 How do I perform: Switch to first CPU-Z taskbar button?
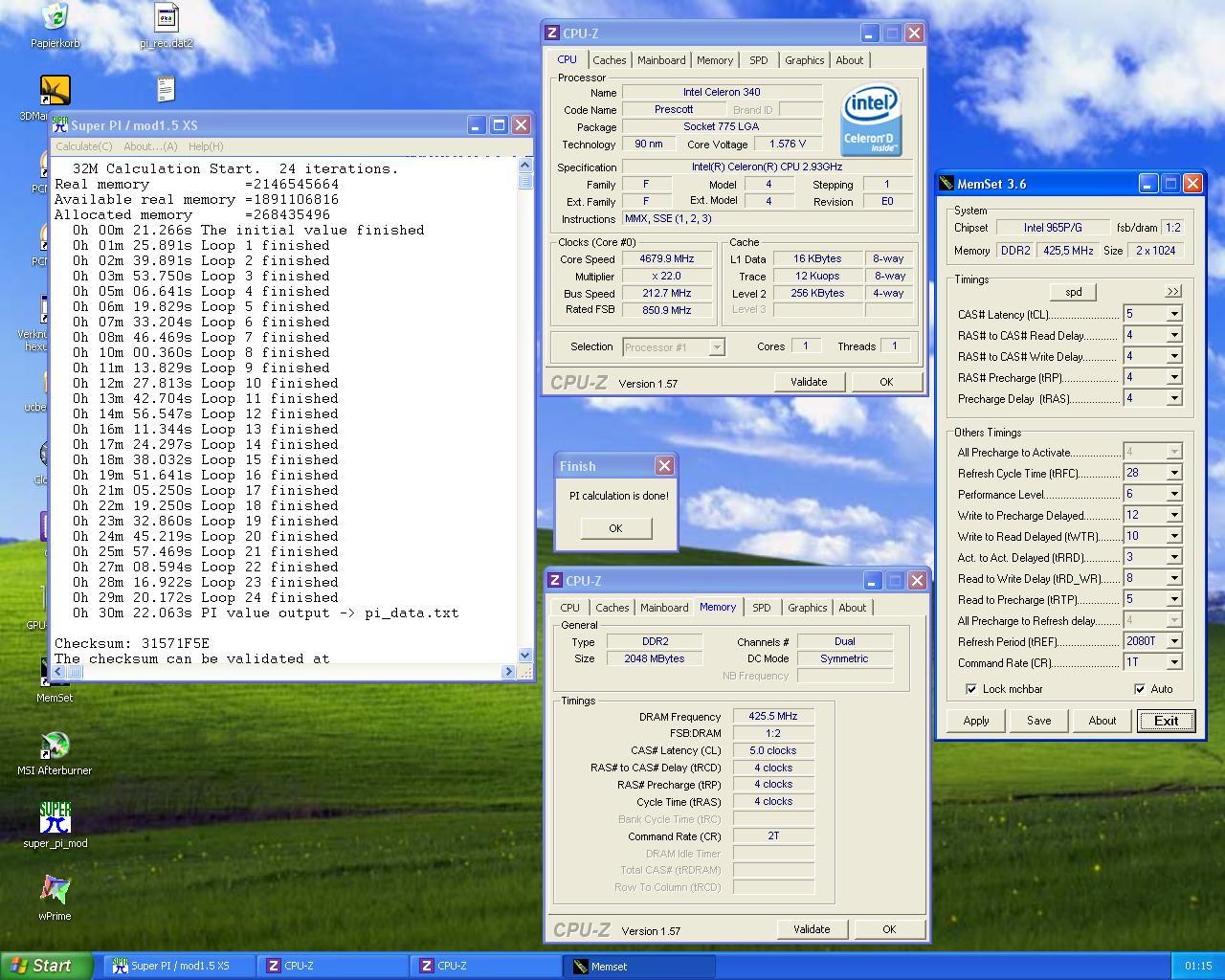pyautogui.click(x=333, y=966)
